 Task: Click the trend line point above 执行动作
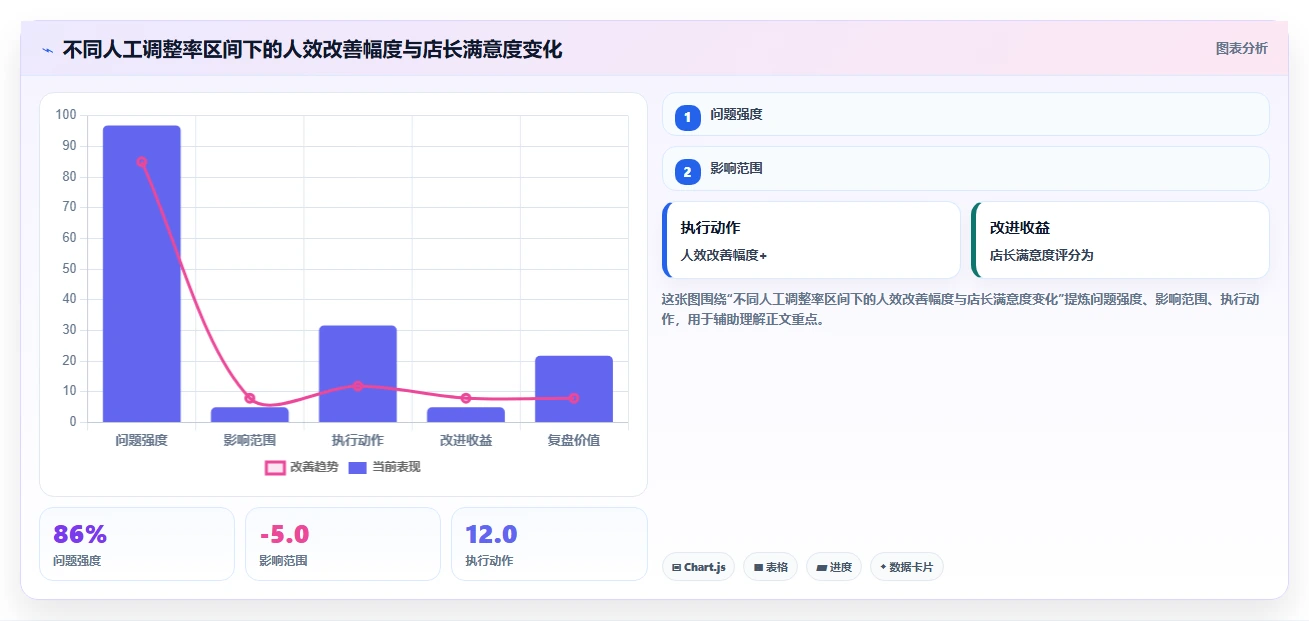click(x=358, y=386)
